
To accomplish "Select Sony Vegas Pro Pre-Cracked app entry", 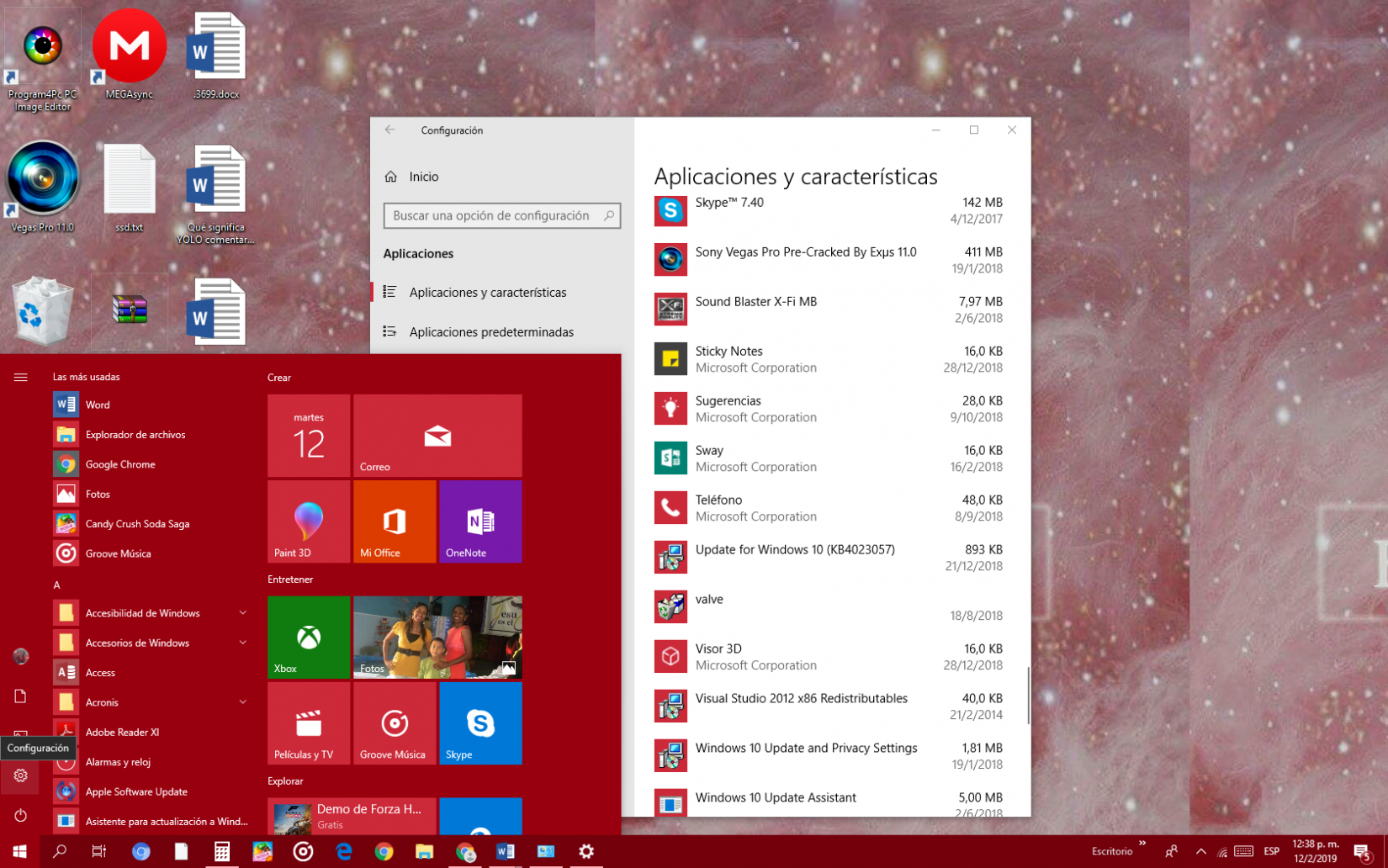I will (x=830, y=260).
